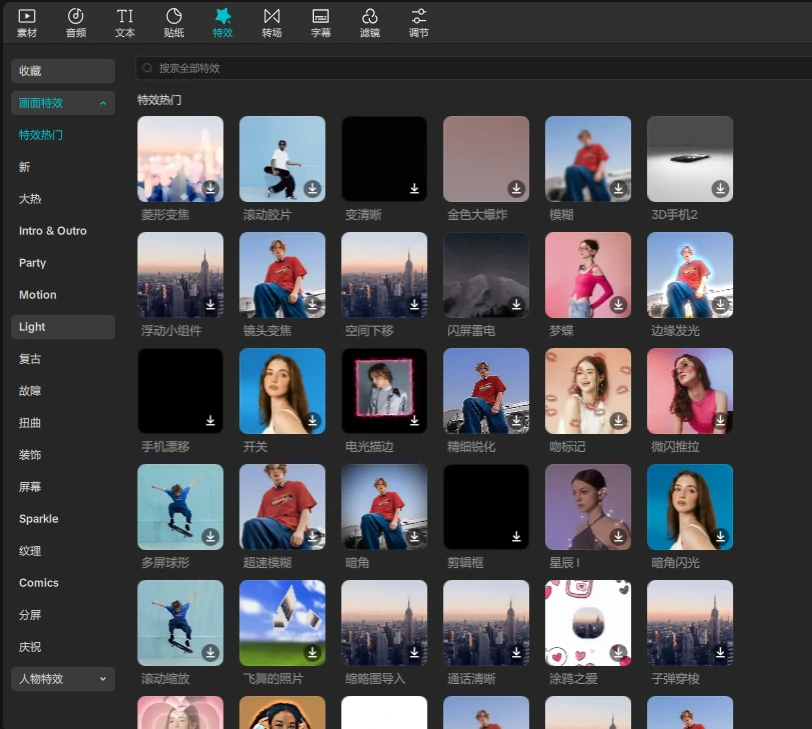Image resolution: width=812 pixels, height=729 pixels.
Task: Choose the Light effect category
Action: click(x=63, y=327)
